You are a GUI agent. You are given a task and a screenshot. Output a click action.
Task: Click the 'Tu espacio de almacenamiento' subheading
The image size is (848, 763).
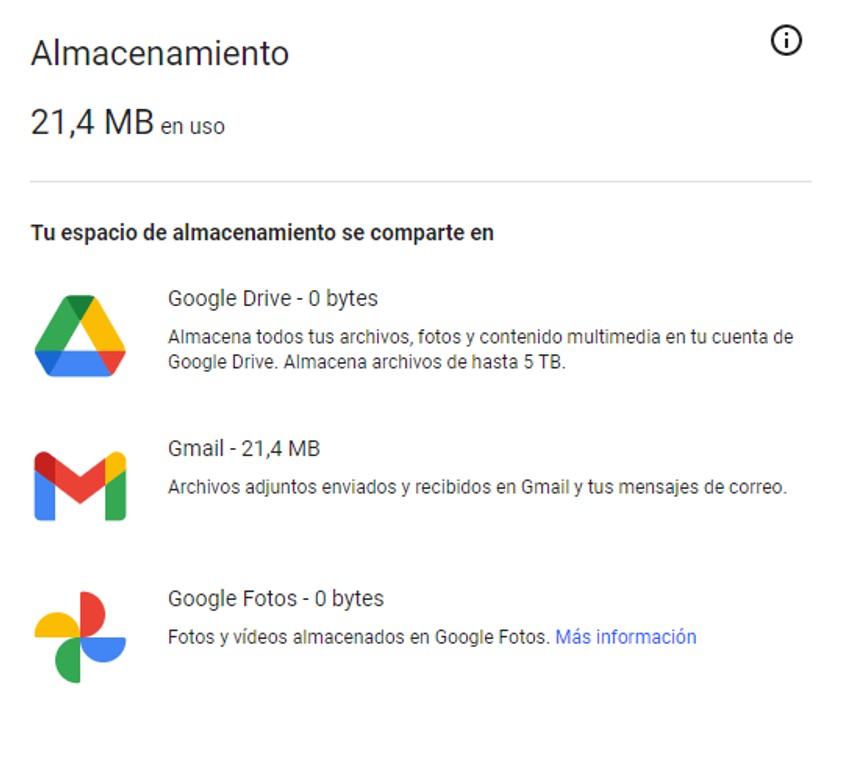tap(262, 233)
